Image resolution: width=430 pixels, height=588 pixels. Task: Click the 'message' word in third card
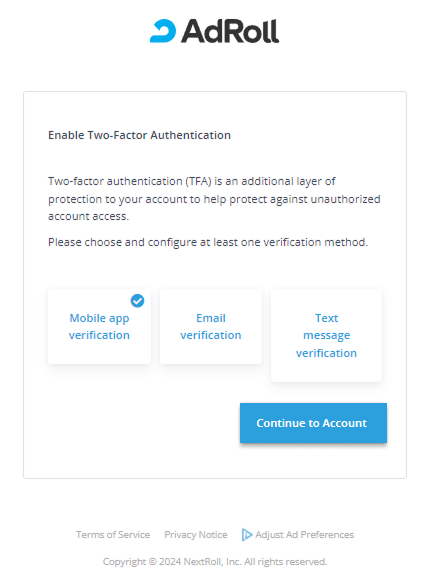[x=327, y=335]
